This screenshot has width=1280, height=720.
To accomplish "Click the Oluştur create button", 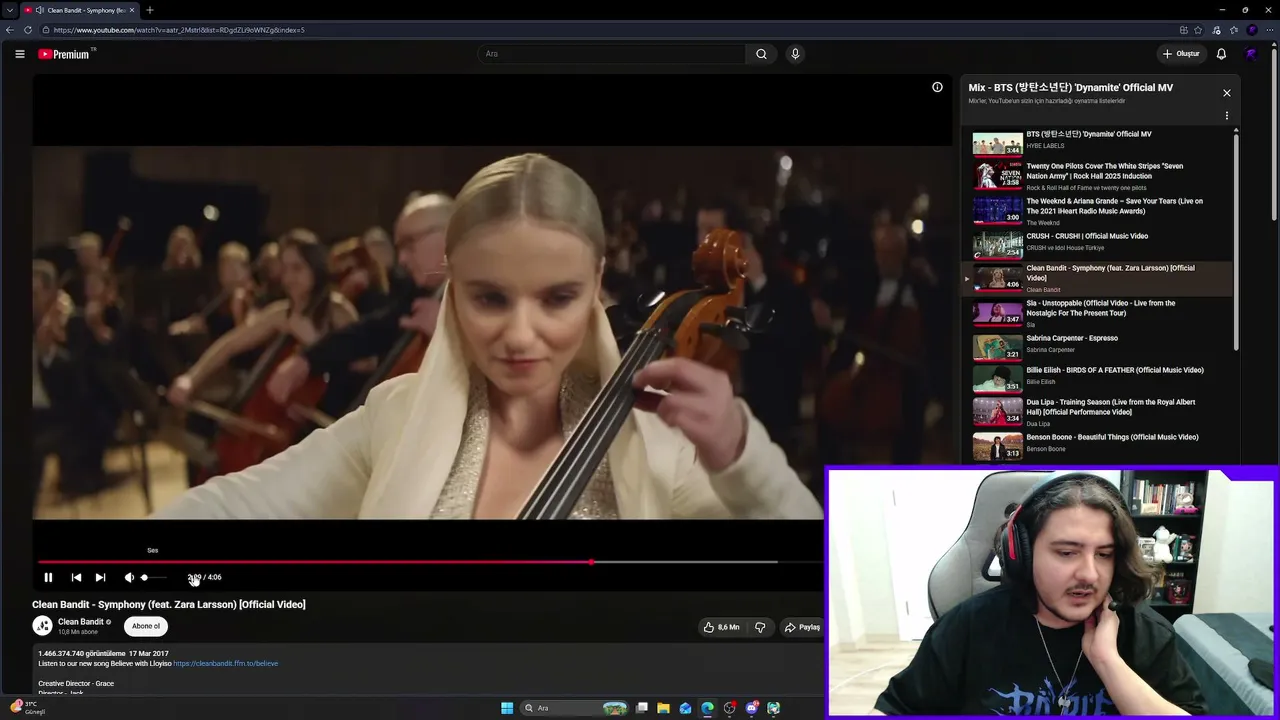I will pos(1181,54).
